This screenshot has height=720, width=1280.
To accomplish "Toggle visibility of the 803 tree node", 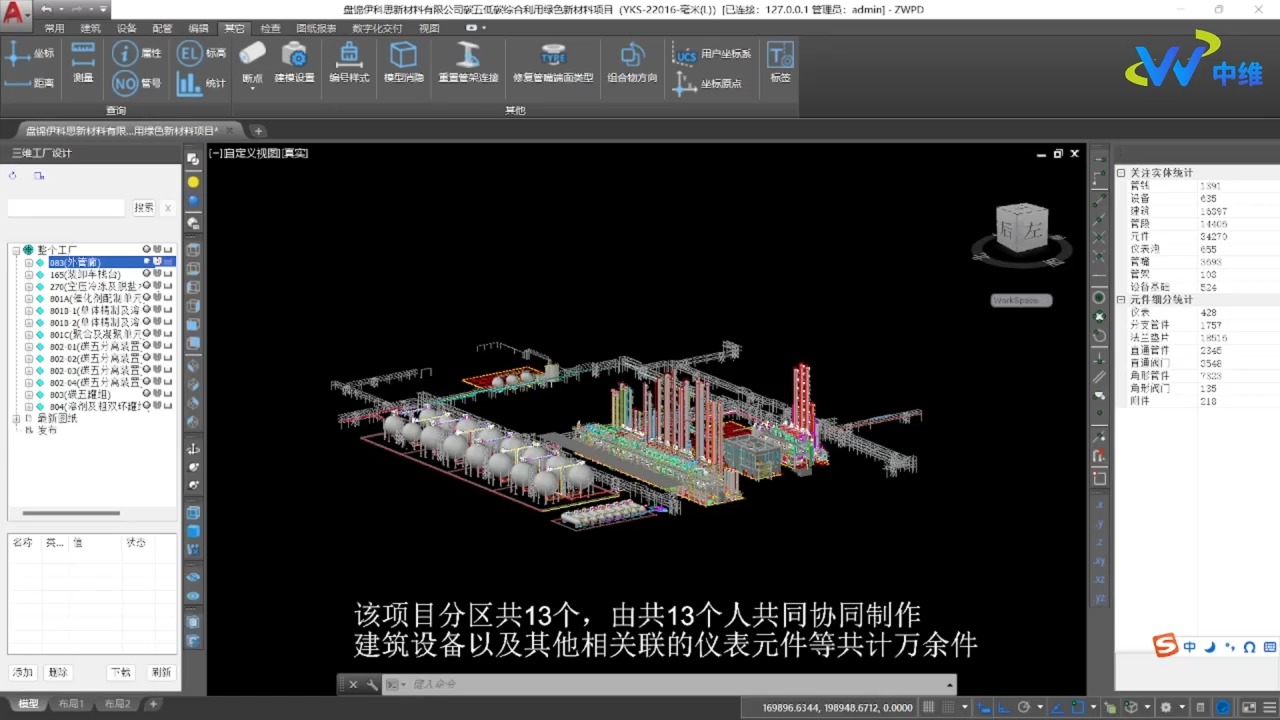I will coord(147,394).
